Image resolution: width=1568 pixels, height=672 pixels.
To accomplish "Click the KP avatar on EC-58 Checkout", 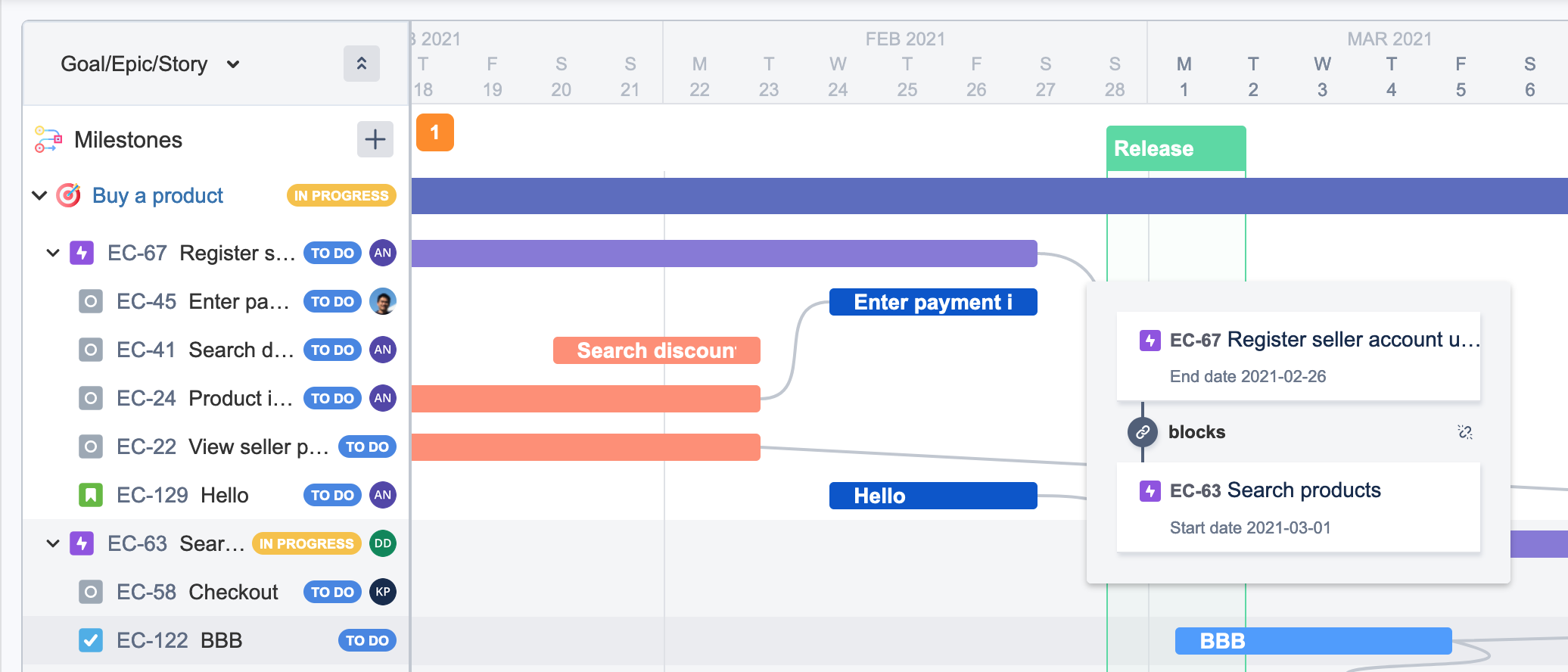I will pyautogui.click(x=383, y=592).
